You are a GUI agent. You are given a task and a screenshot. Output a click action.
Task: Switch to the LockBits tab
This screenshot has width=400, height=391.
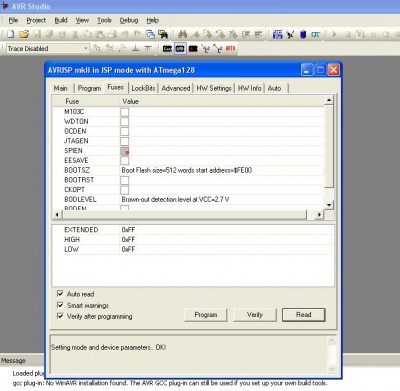143,88
